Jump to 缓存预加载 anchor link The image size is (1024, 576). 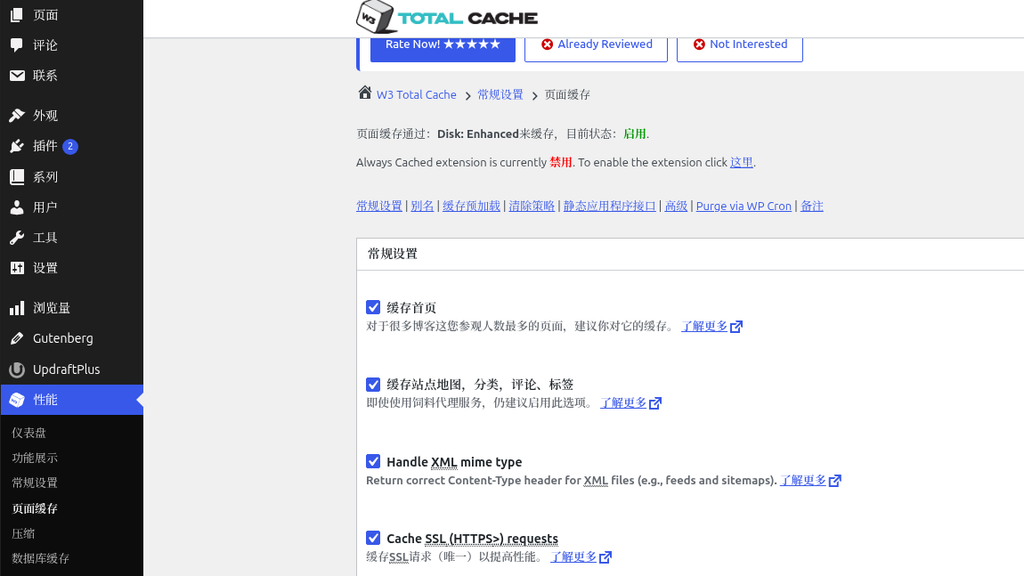tap(471, 206)
